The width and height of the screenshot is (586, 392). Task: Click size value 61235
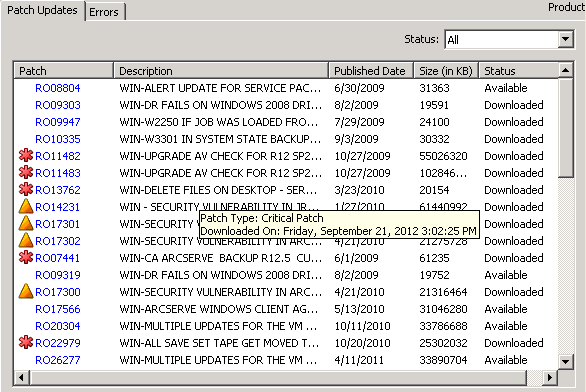tap(434, 258)
